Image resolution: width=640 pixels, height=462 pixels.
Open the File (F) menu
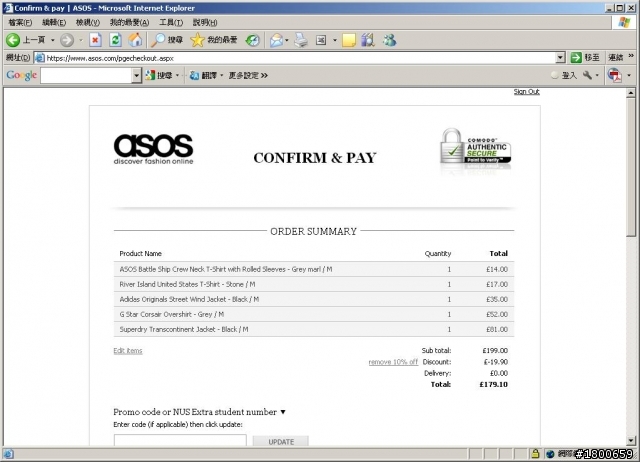pyautogui.click(x=20, y=22)
